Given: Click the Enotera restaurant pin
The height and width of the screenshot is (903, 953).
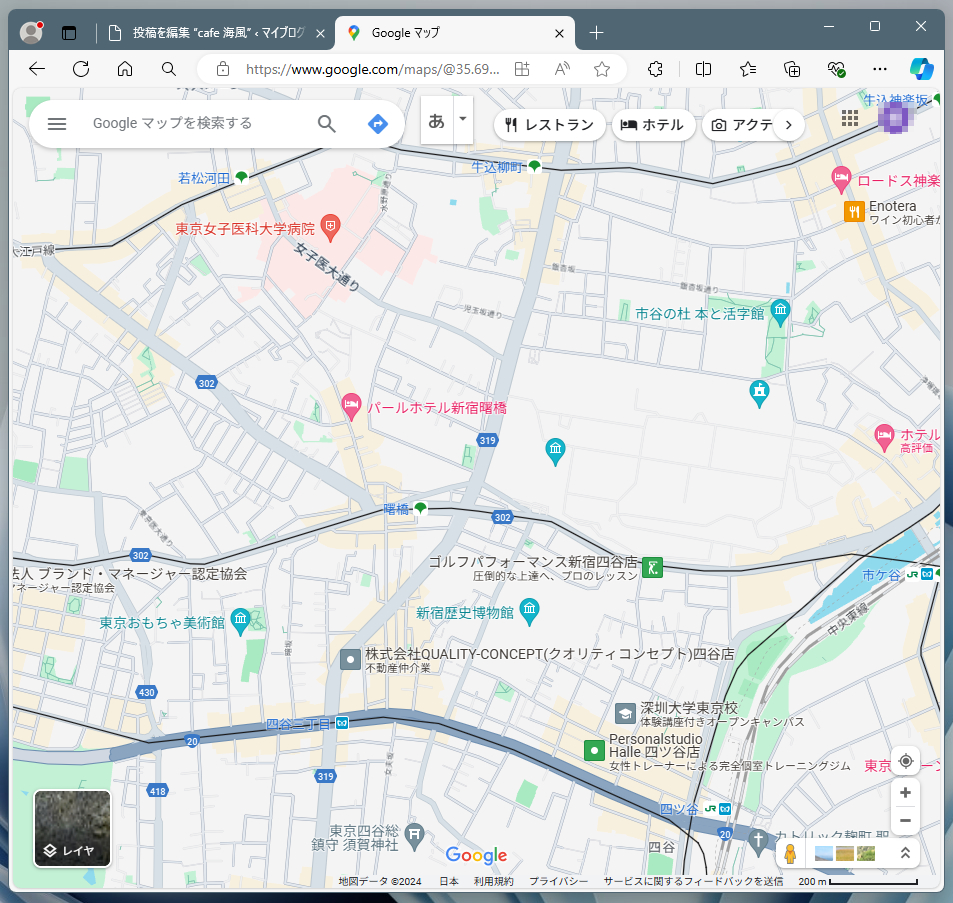Looking at the screenshot, I should point(854,211).
